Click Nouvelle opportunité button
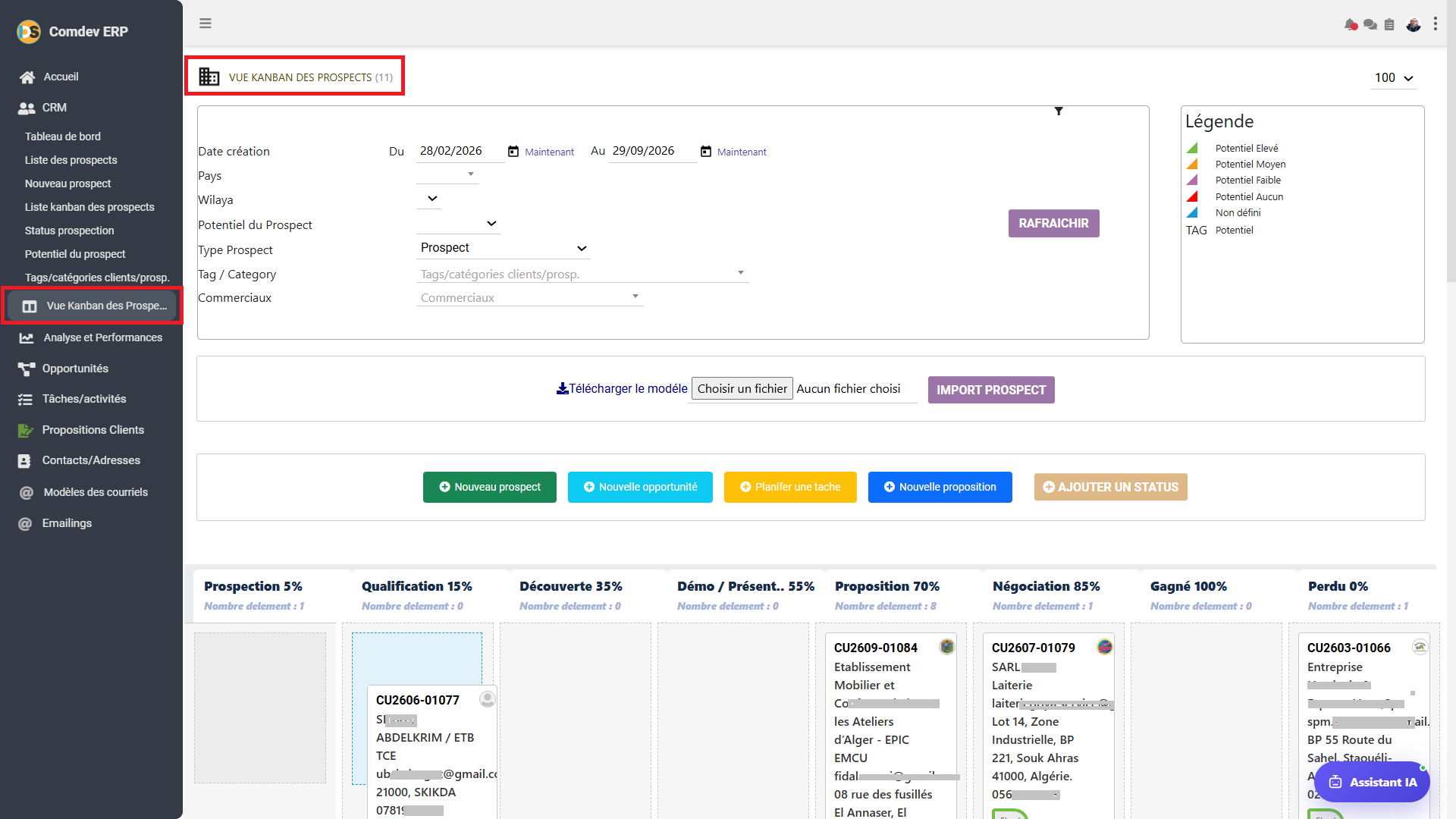 (x=640, y=487)
